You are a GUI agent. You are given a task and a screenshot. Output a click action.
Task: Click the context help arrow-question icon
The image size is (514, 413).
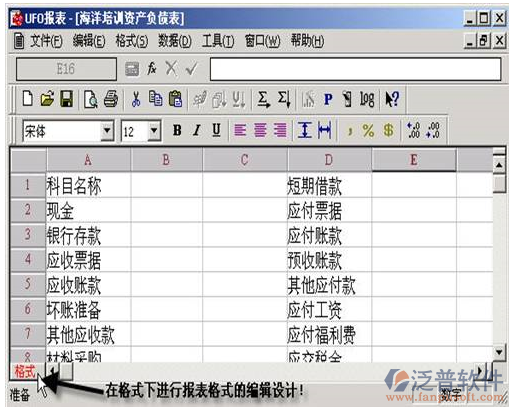[x=392, y=99]
